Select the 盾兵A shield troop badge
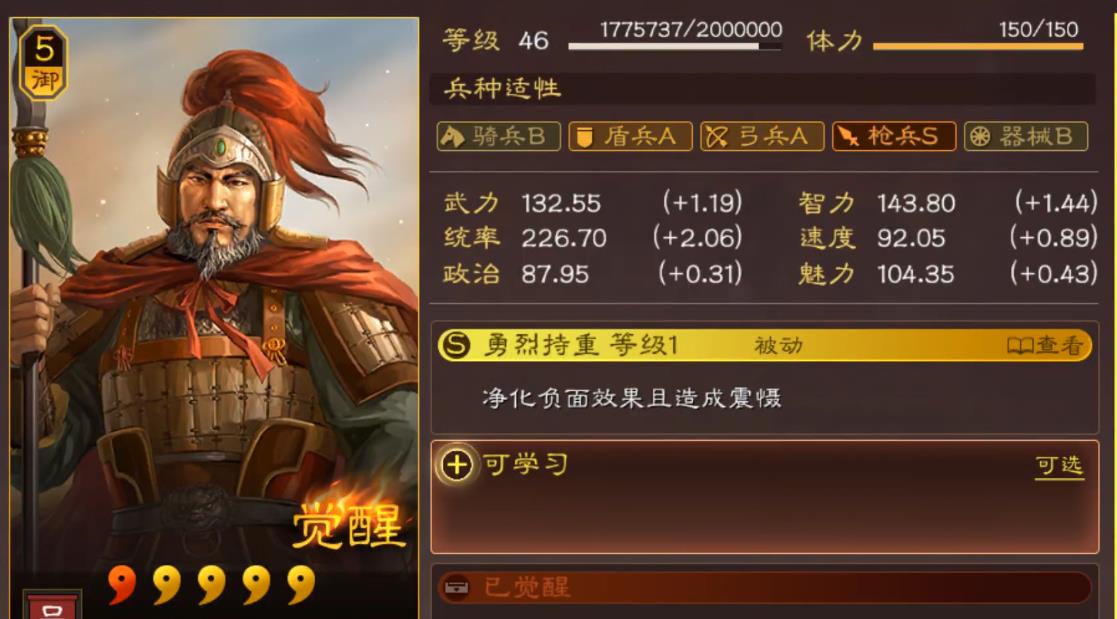The image size is (1117, 619). click(x=630, y=136)
